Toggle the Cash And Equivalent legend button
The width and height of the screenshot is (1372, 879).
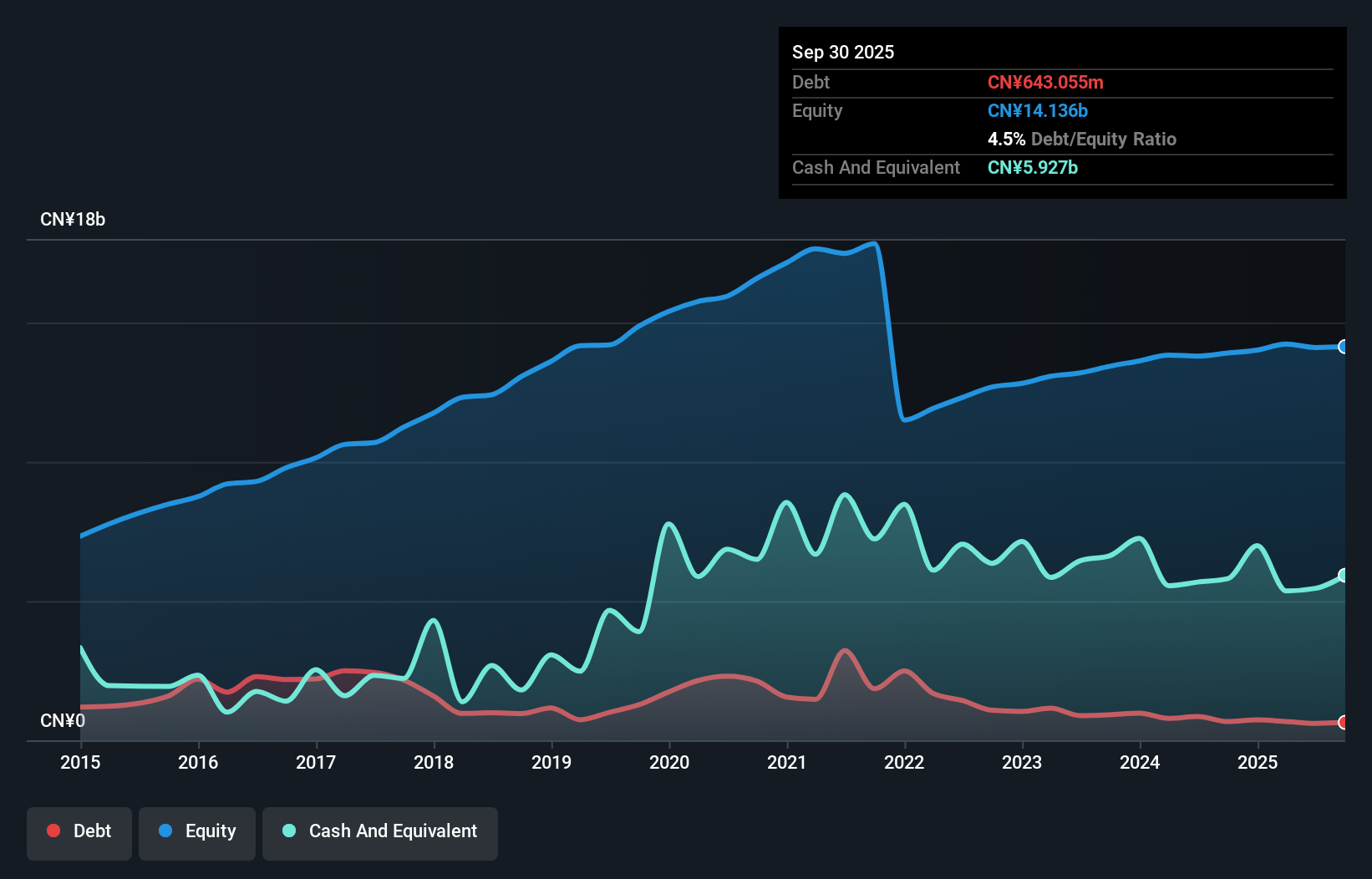[x=380, y=831]
